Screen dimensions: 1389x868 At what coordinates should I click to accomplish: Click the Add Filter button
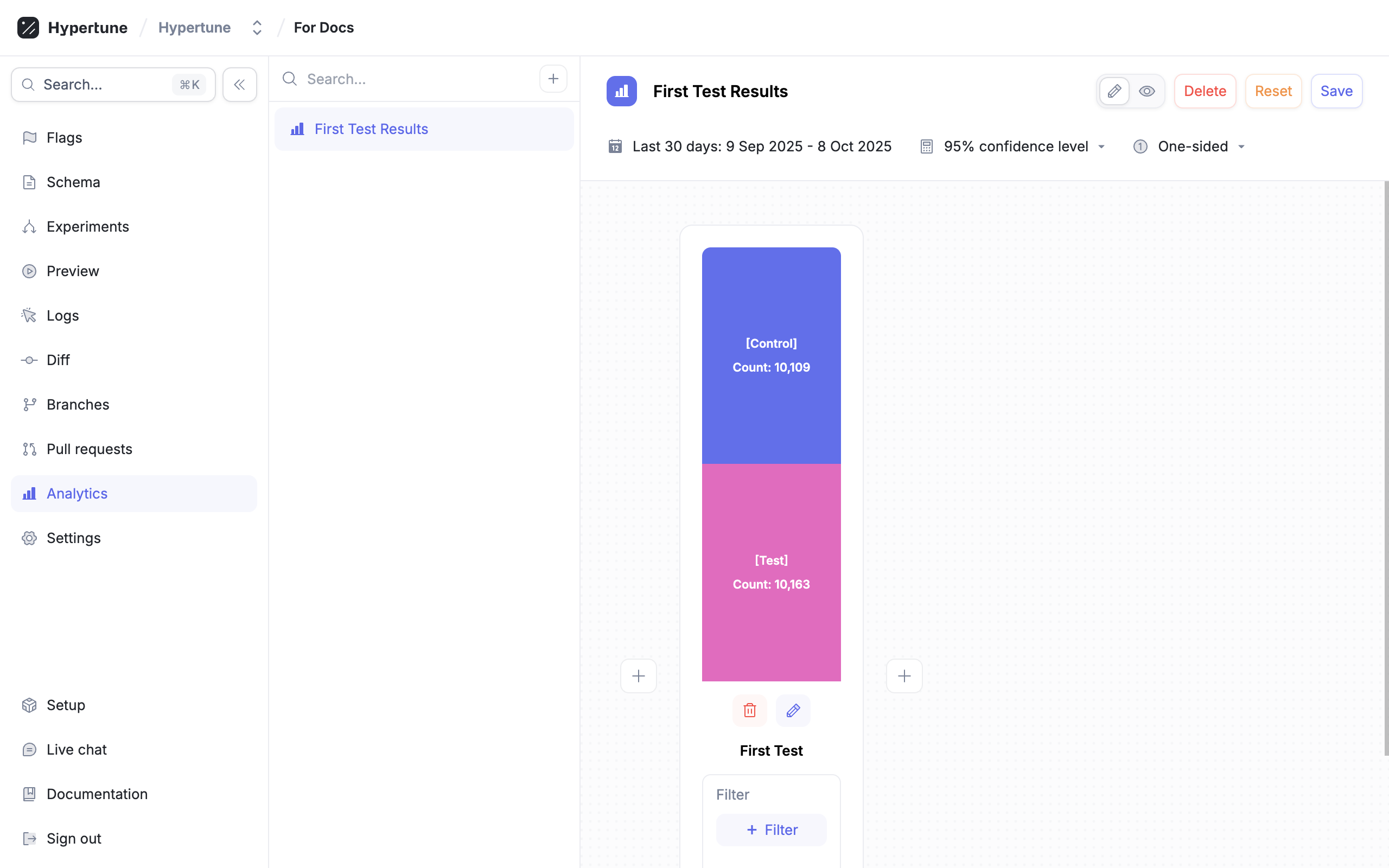(x=772, y=829)
